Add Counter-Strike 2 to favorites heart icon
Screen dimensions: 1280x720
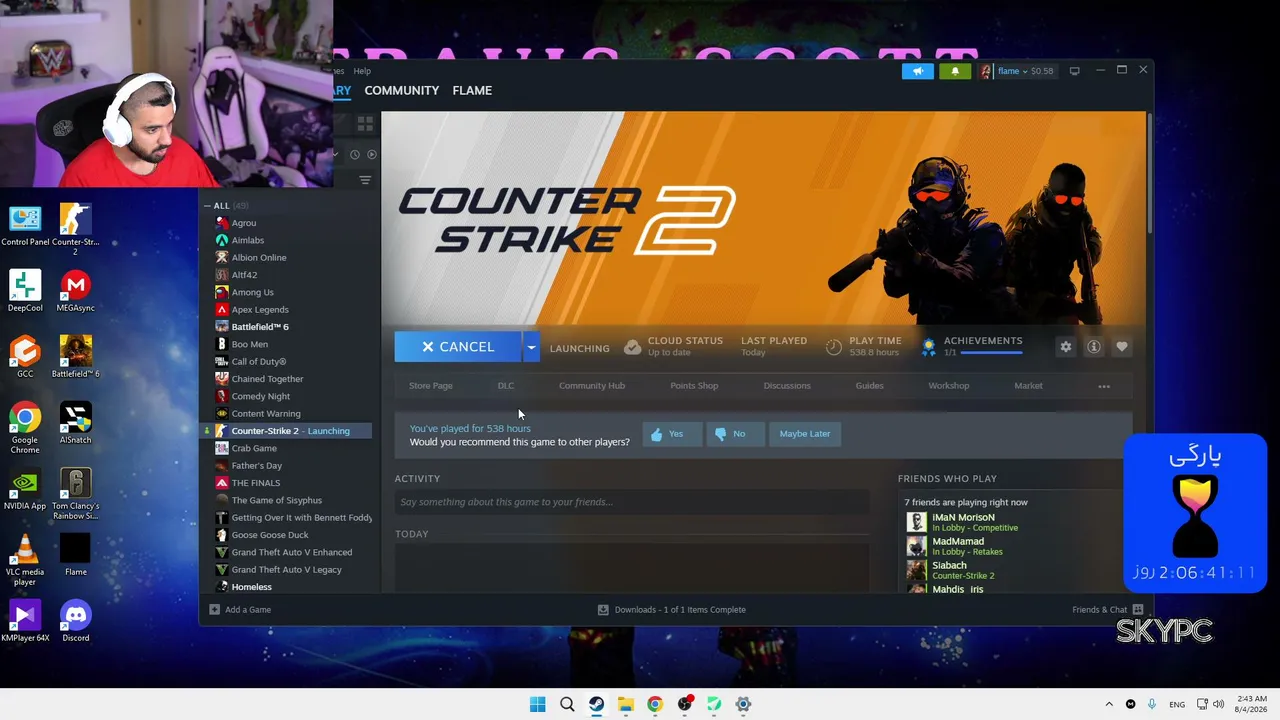pyautogui.click(x=1122, y=347)
